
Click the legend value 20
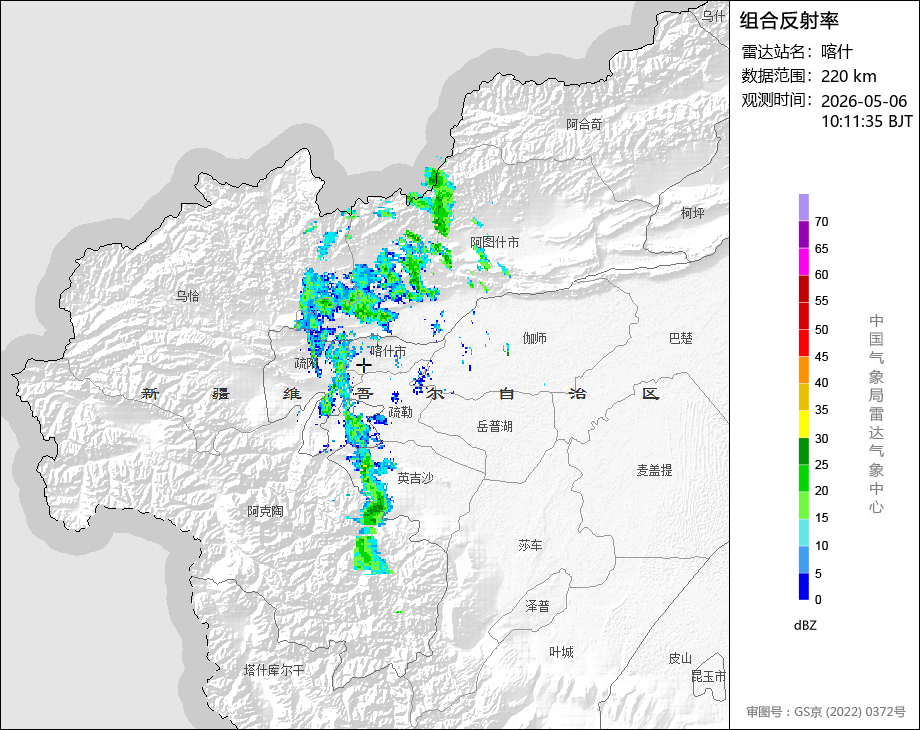point(821,491)
